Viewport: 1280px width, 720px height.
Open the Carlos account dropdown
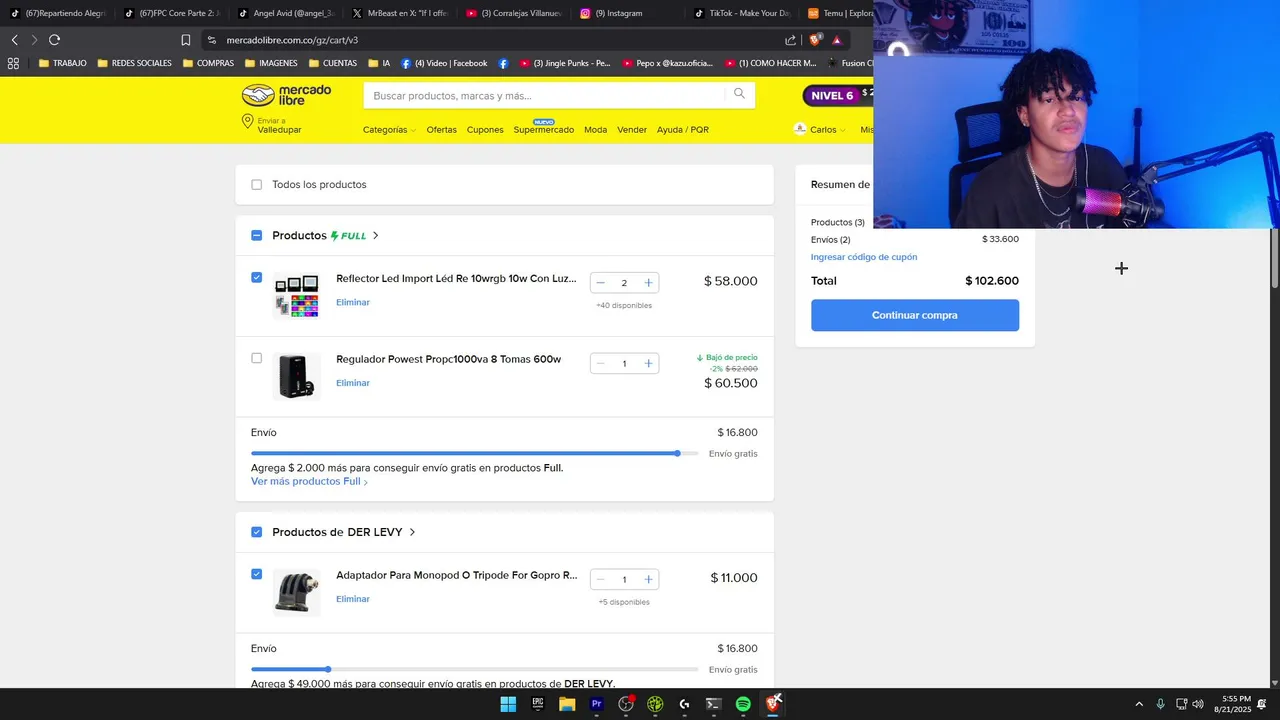click(x=820, y=130)
